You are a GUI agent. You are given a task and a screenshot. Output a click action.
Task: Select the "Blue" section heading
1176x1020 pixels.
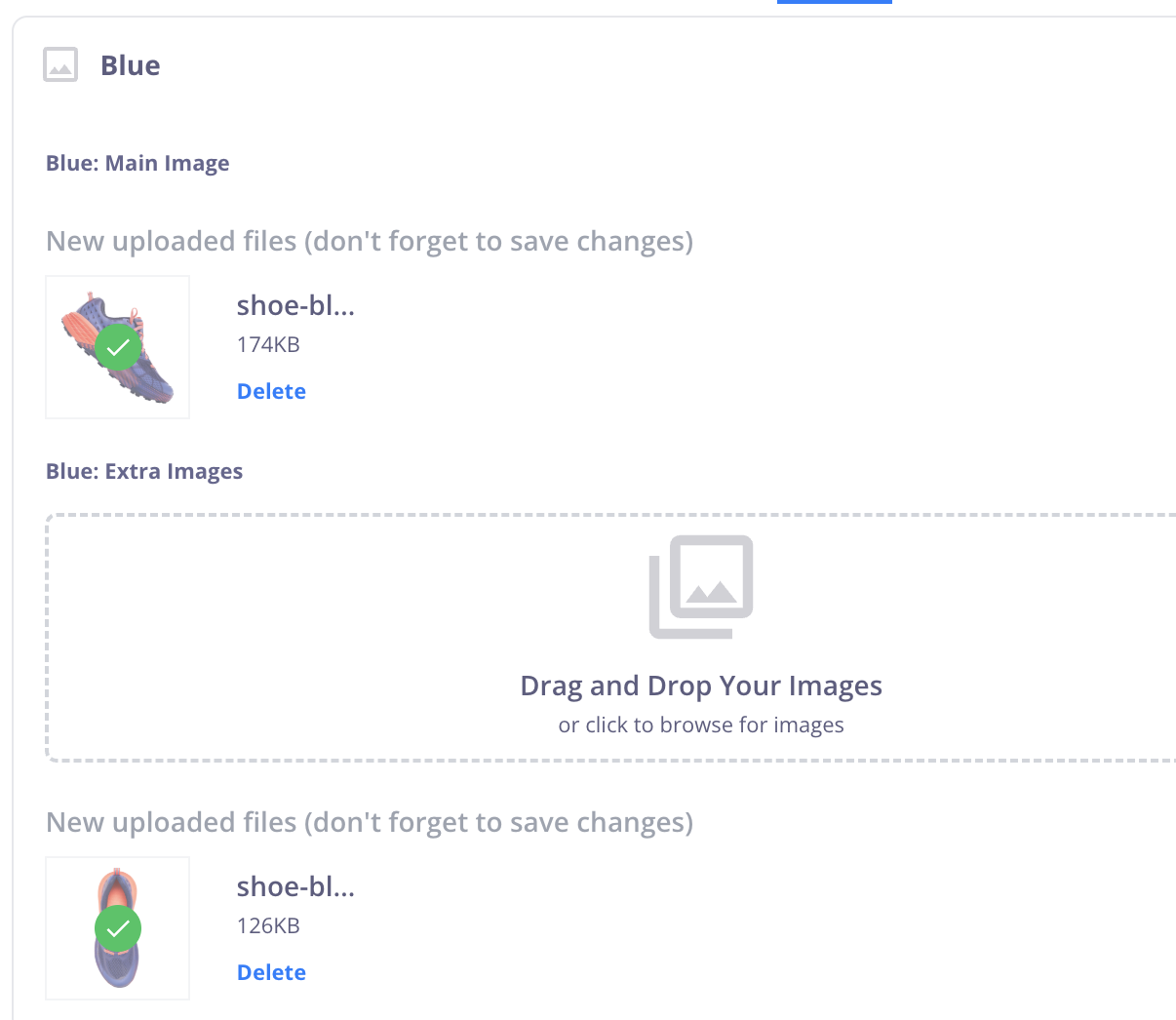click(131, 65)
